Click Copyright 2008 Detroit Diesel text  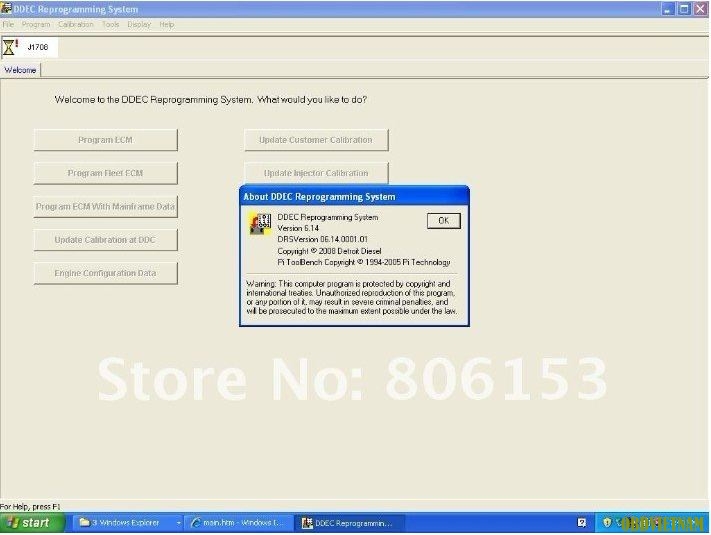click(329, 251)
